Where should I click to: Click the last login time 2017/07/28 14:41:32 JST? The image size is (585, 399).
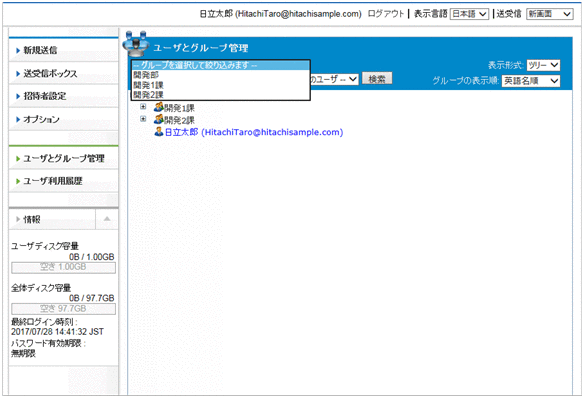pyautogui.click(x=57, y=332)
